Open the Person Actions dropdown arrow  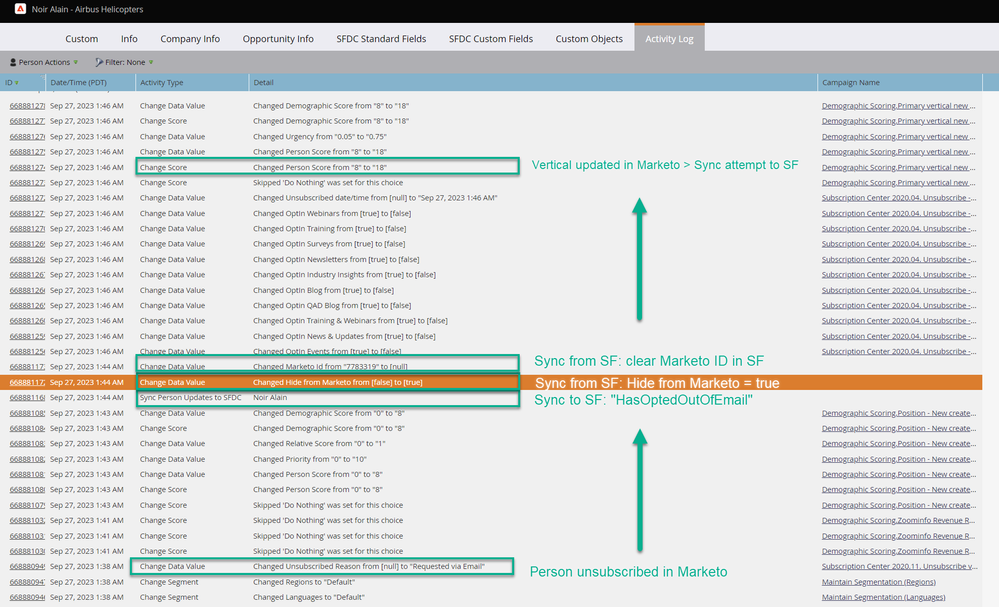coord(75,62)
